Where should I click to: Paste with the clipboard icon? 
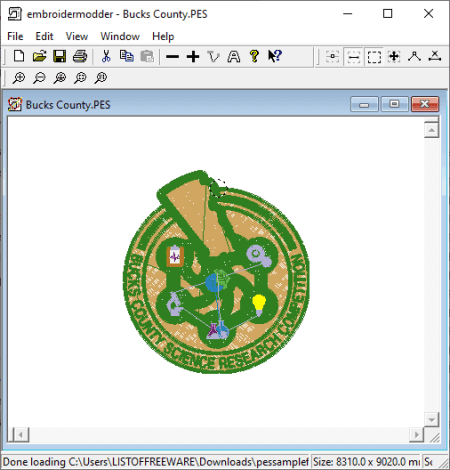click(147, 56)
